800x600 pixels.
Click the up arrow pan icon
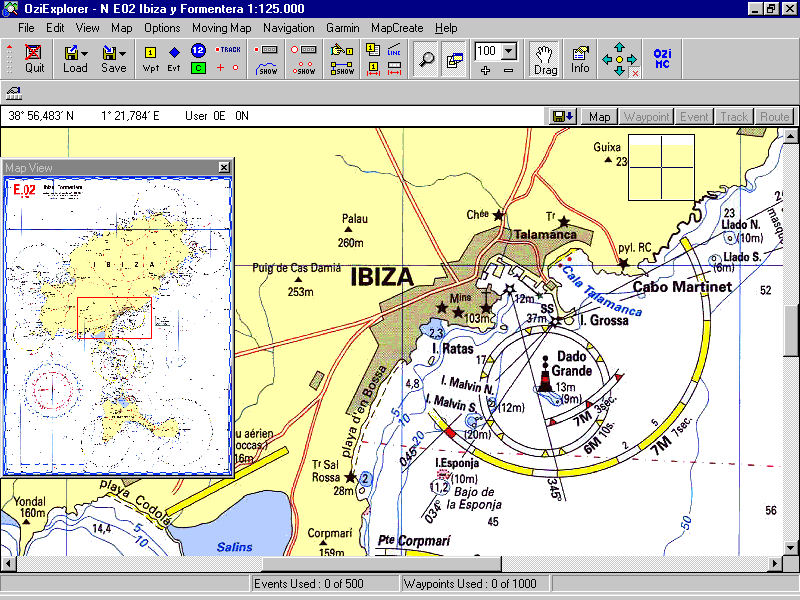[x=619, y=47]
